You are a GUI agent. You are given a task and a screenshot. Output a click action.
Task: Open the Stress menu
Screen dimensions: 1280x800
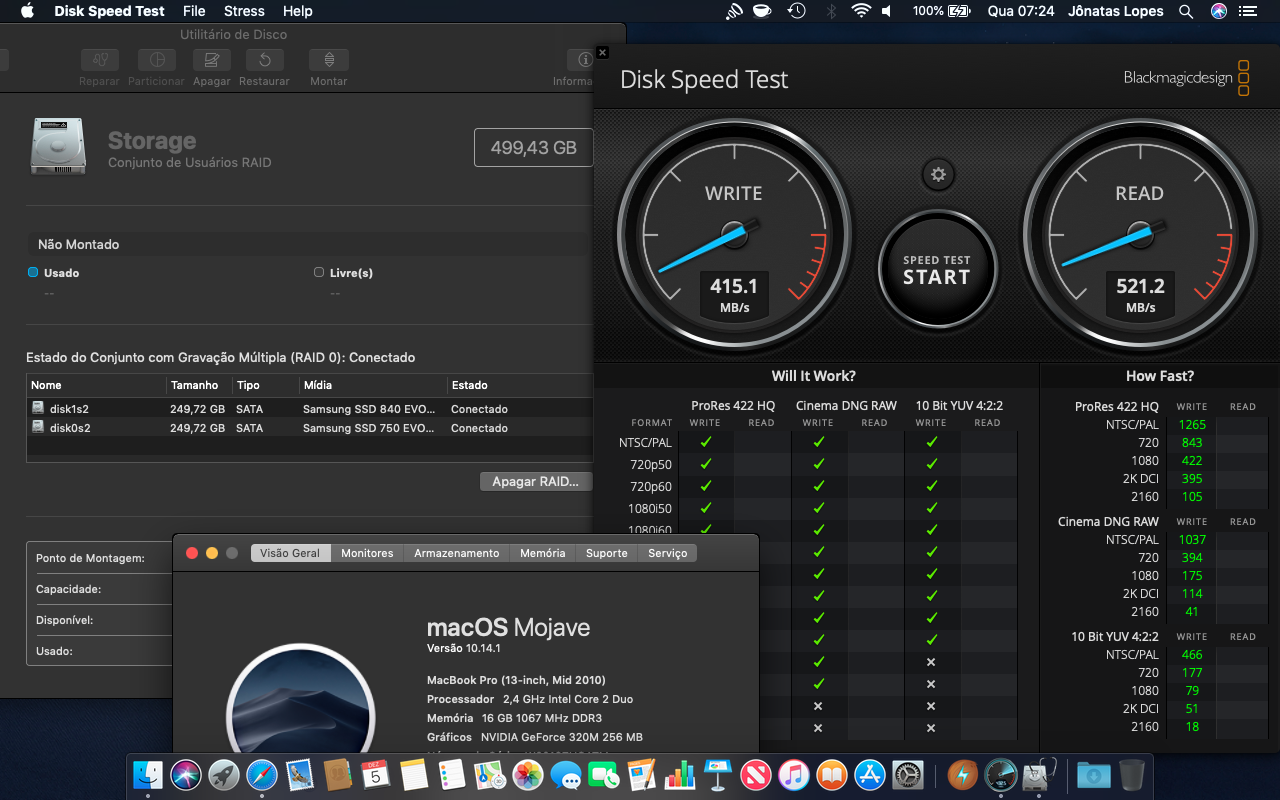pyautogui.click(x=244, y=11)
